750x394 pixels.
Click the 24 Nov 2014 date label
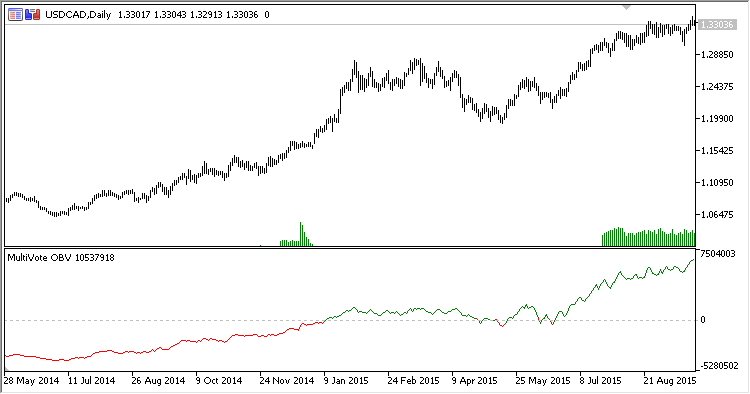287,381
